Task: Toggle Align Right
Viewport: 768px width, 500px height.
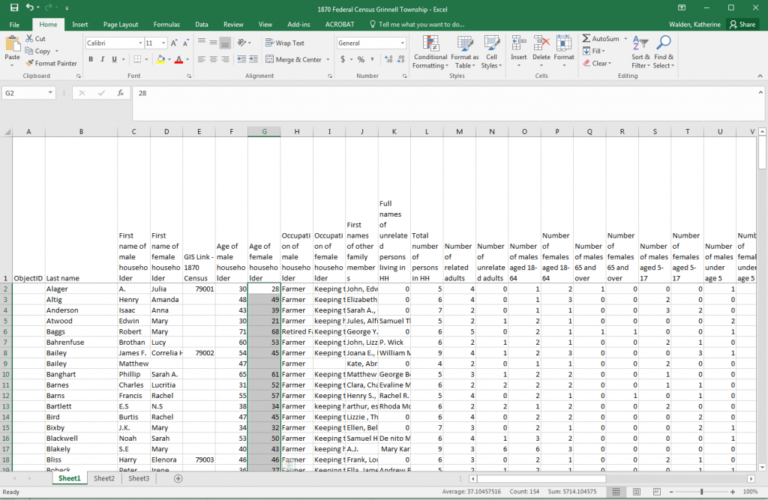Action: (x=225, y=59)
